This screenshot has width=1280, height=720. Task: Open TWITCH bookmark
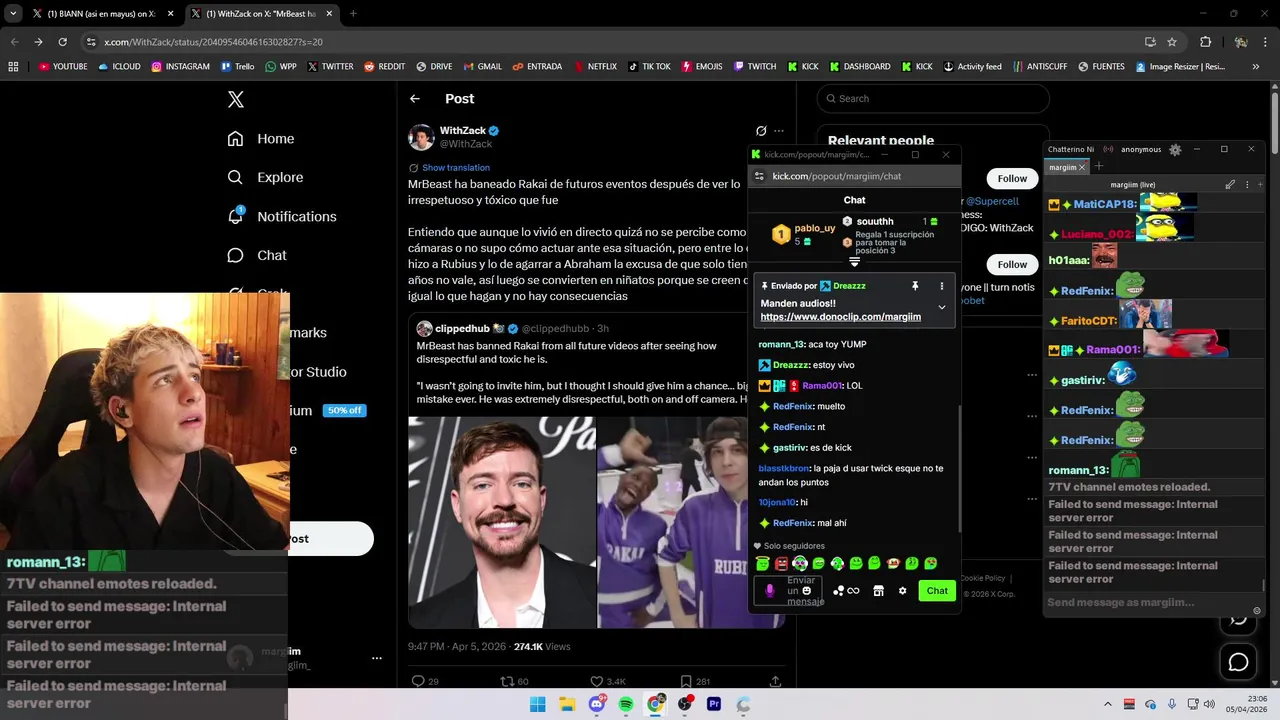tap(755, 67)
